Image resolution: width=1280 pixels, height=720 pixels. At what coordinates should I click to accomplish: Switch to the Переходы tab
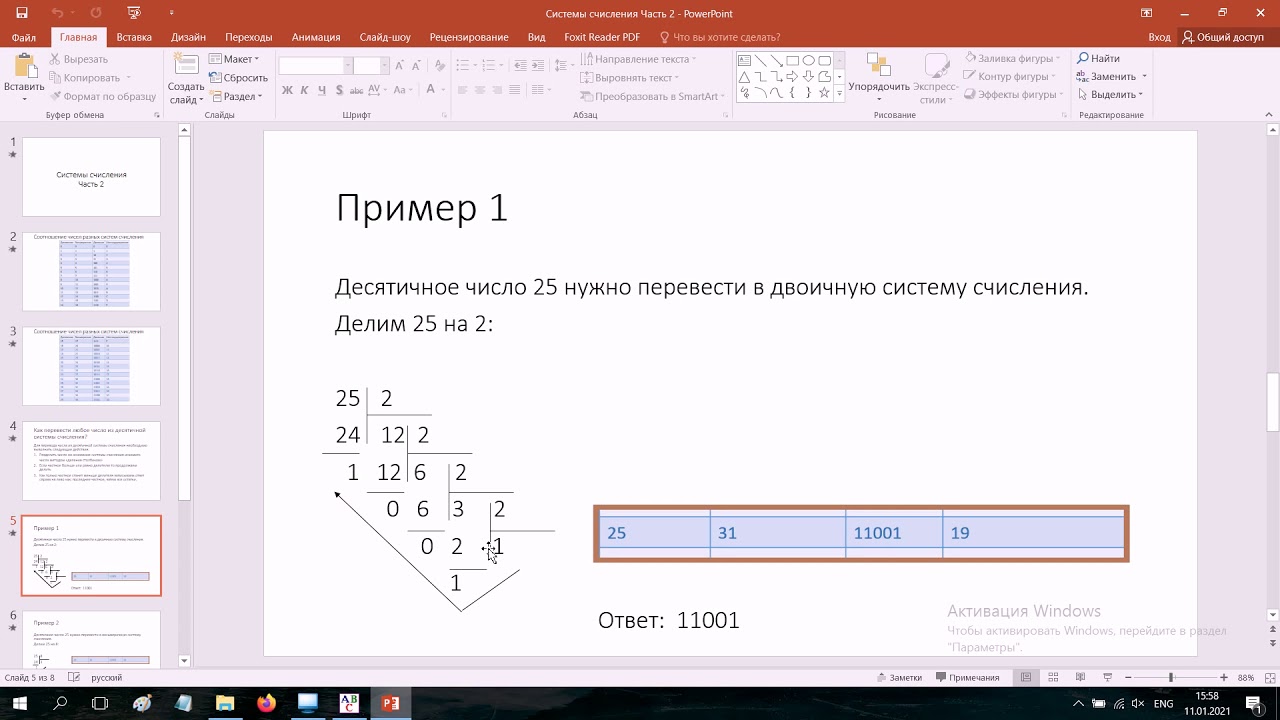coord(249,37)
